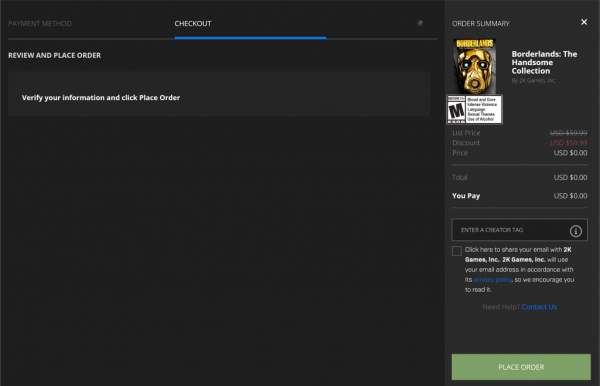Screen dimensions: 600x386
Task: Close the order summary with X
Action: (x=584, y=22)
